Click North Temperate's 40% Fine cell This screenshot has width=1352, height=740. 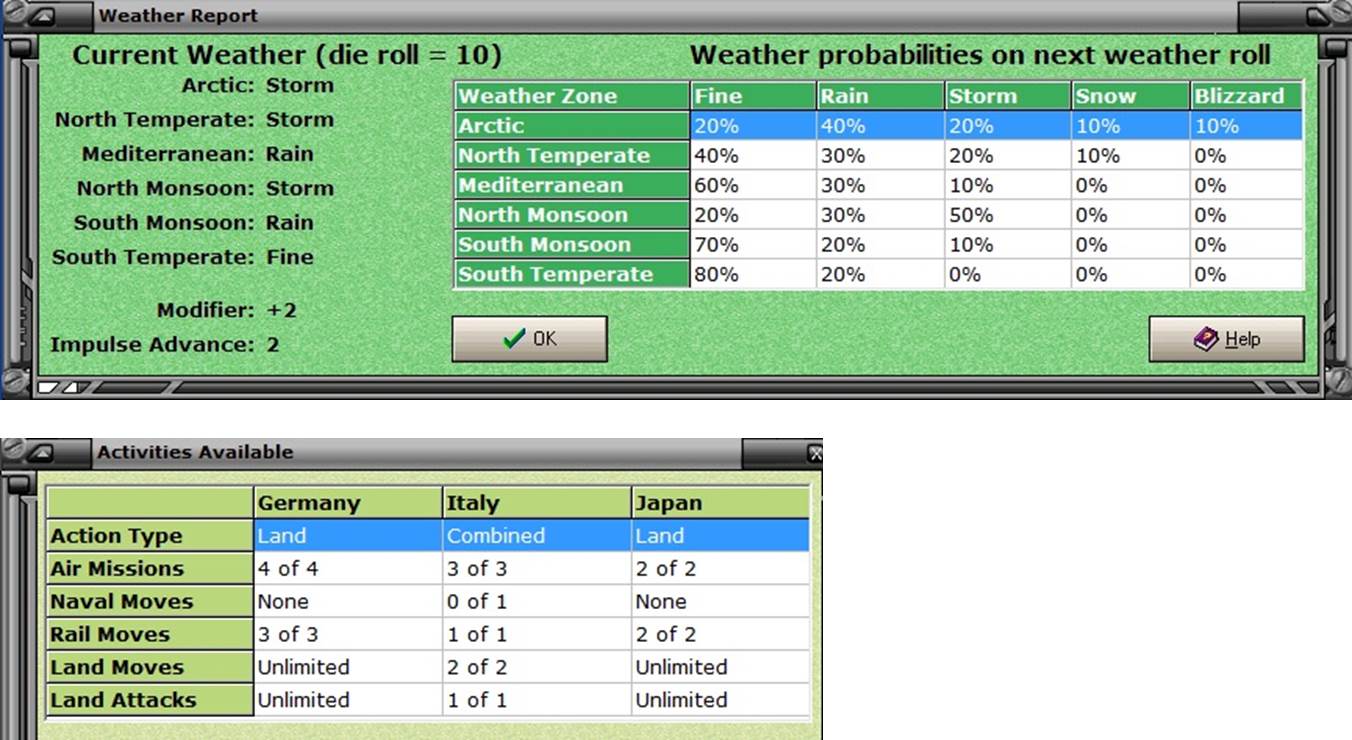coord(753,155)
